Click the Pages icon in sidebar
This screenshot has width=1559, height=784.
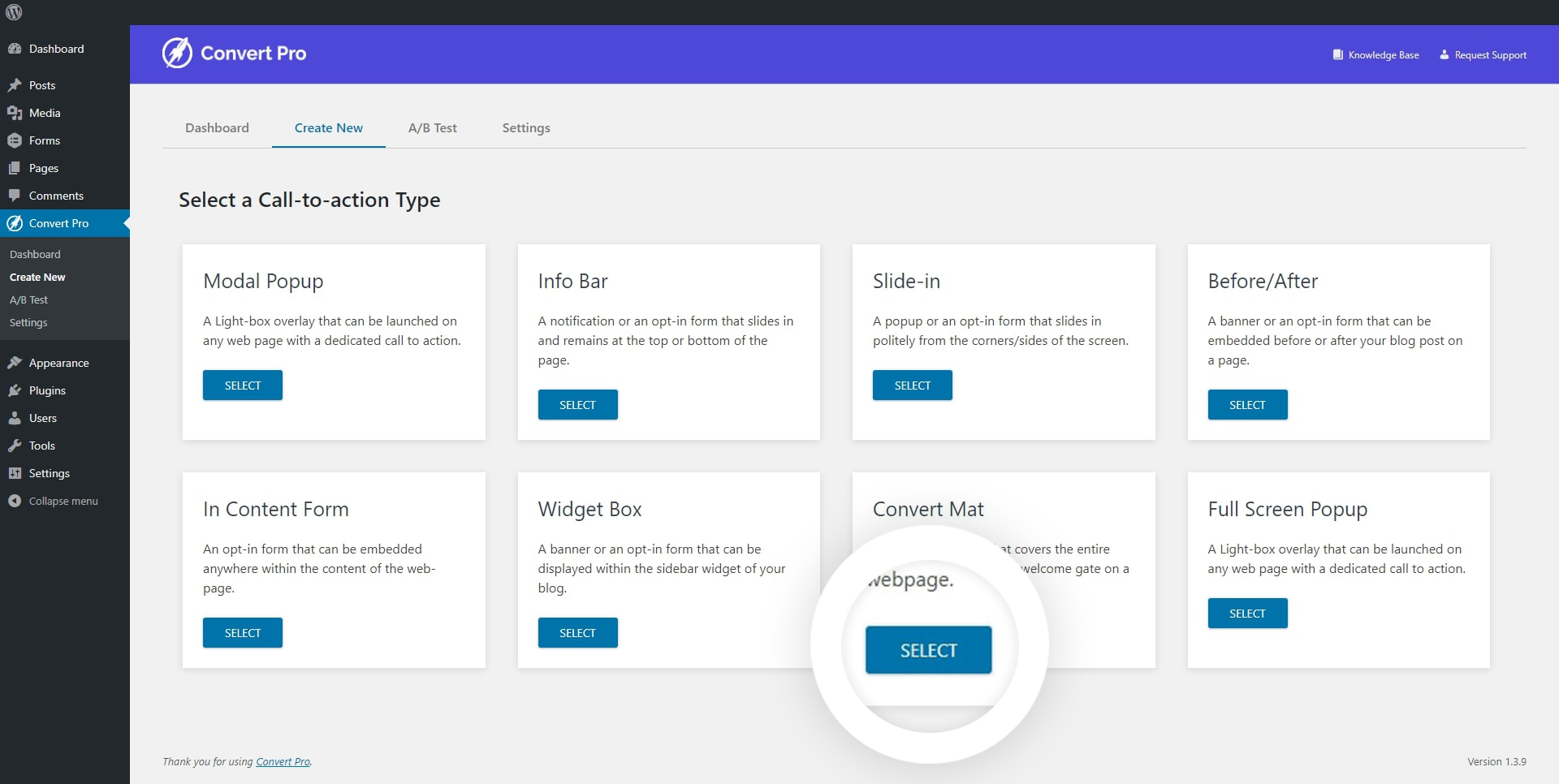coord(15,168)
